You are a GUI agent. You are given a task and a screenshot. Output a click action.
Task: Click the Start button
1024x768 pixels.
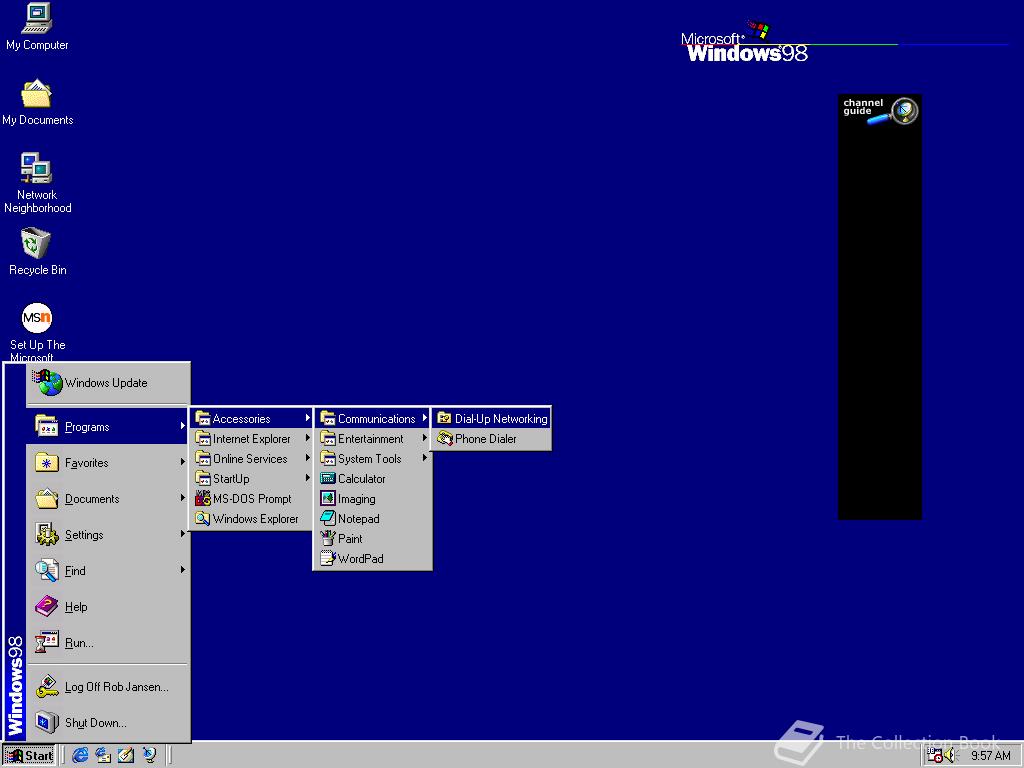coord(29,756)
